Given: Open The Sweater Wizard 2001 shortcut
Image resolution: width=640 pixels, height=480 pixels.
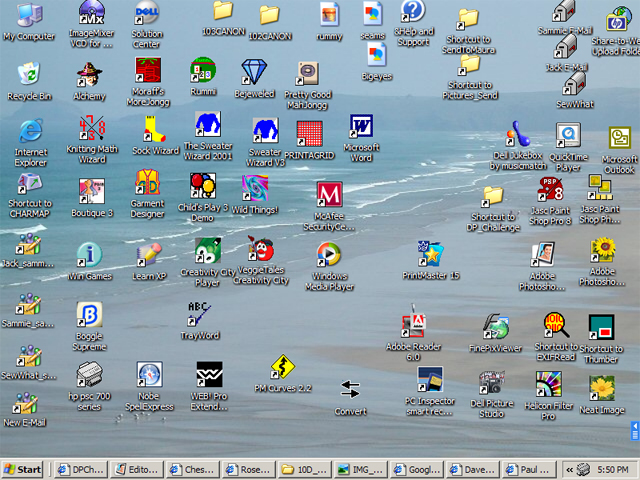Looking at the screenshot, I should click(208, 124).
